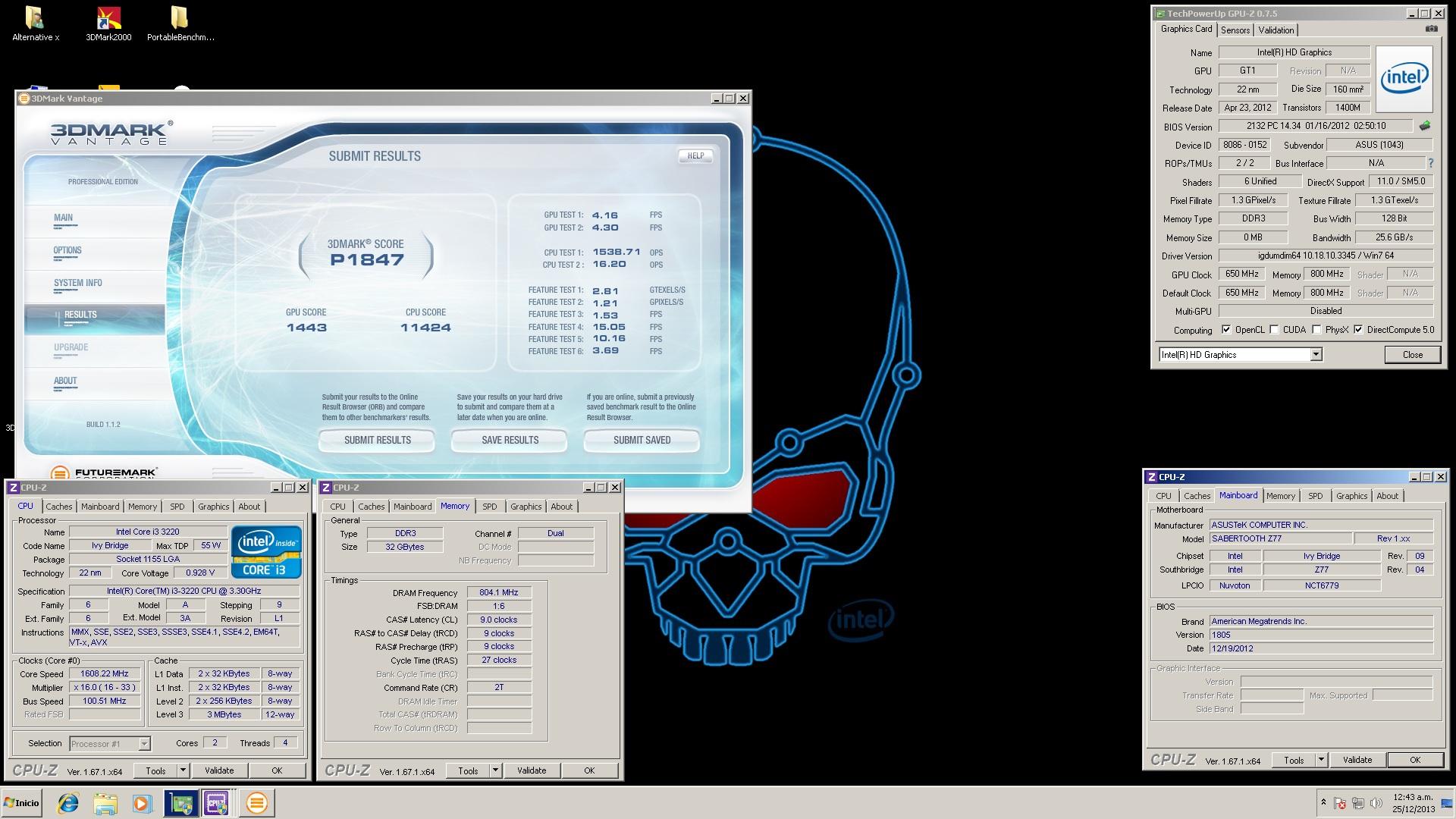
Task: Open the Intel(R) HD Graphics device dropdown
Action: (x=1316, y=354)
